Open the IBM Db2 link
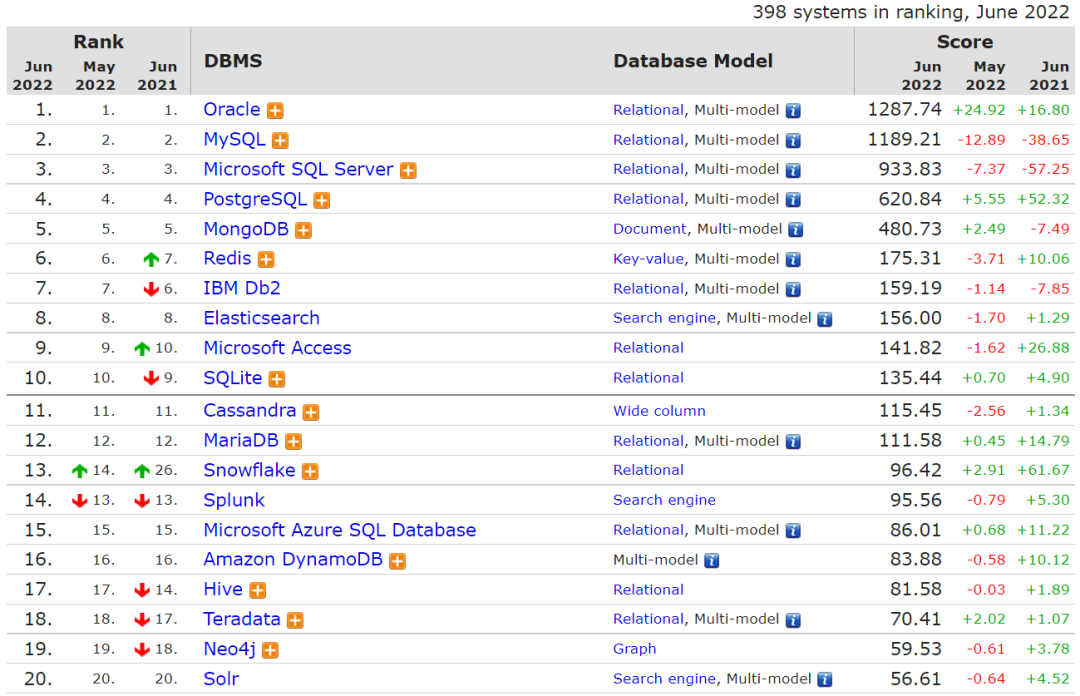The height and width of the screenshot is (696, 1080). (x=242, y=288)
